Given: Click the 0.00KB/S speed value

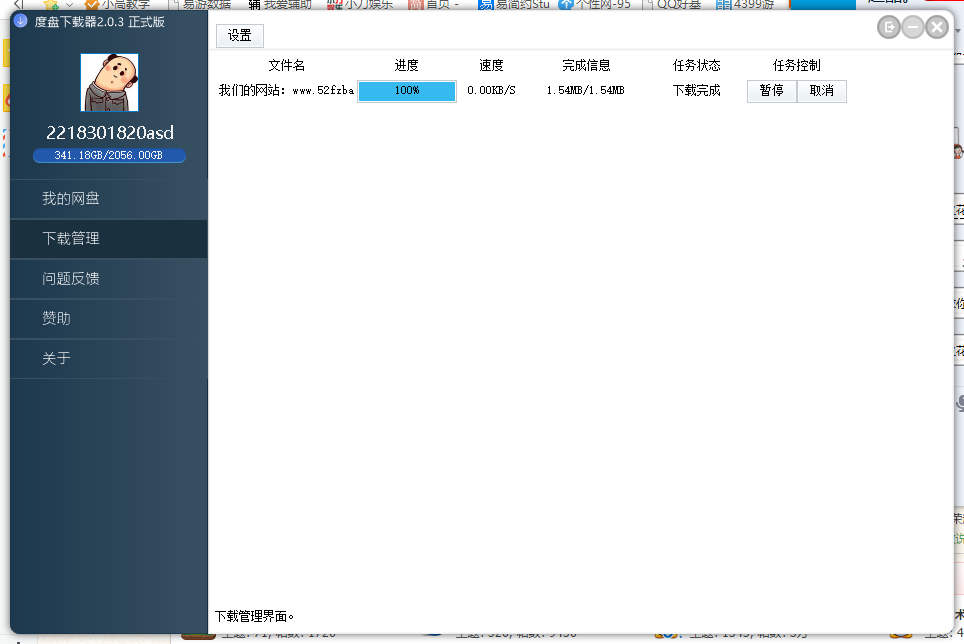Looking at the screenshot, I should coord(491,90).
